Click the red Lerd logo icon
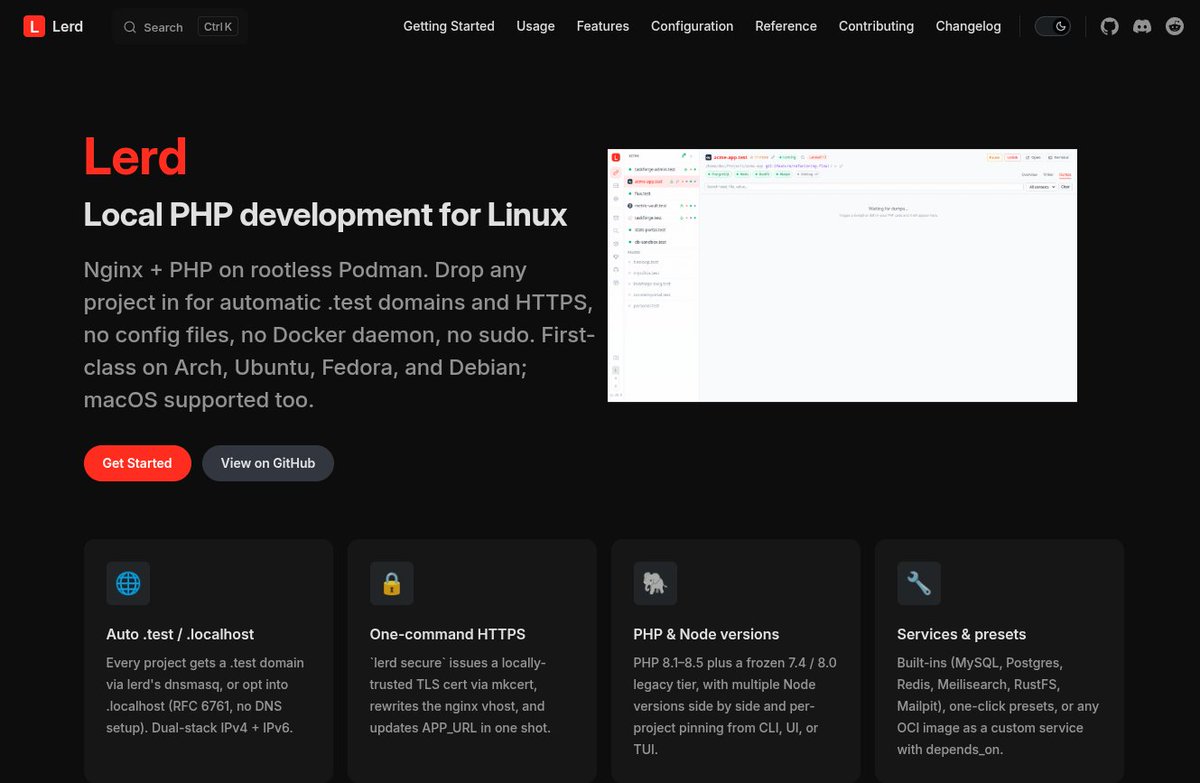Viewport: 1200px width, 783px height. point(34,26)
